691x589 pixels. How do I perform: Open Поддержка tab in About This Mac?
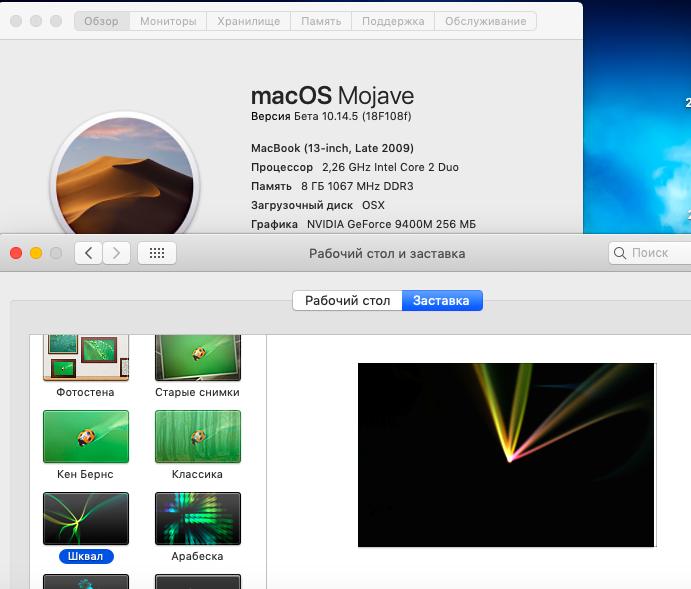click(x=393, y=21)
